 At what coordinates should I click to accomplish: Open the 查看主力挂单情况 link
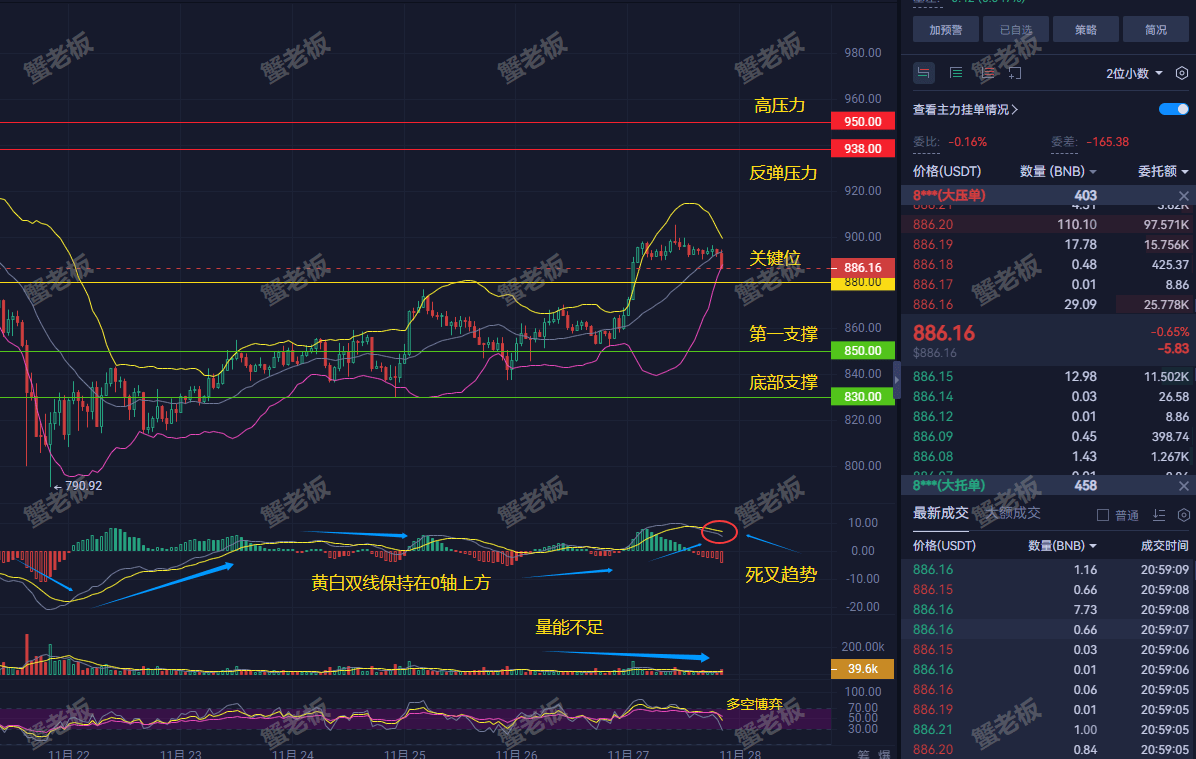point(965,110)
